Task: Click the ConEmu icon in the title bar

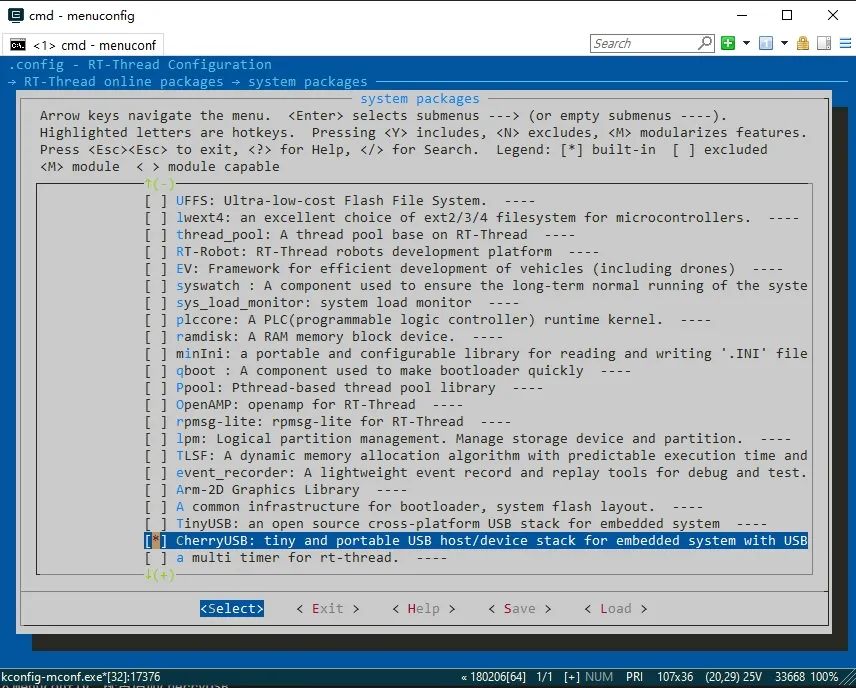Action: (16, 15)
